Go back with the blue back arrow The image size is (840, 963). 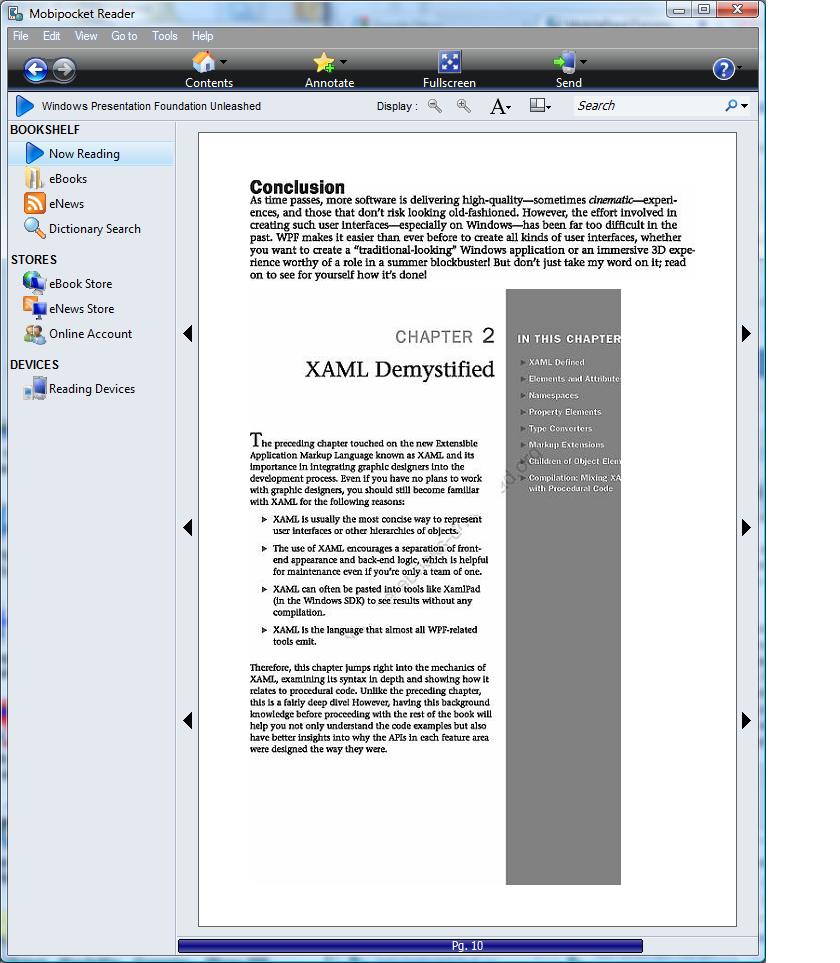tap(36, 69)
